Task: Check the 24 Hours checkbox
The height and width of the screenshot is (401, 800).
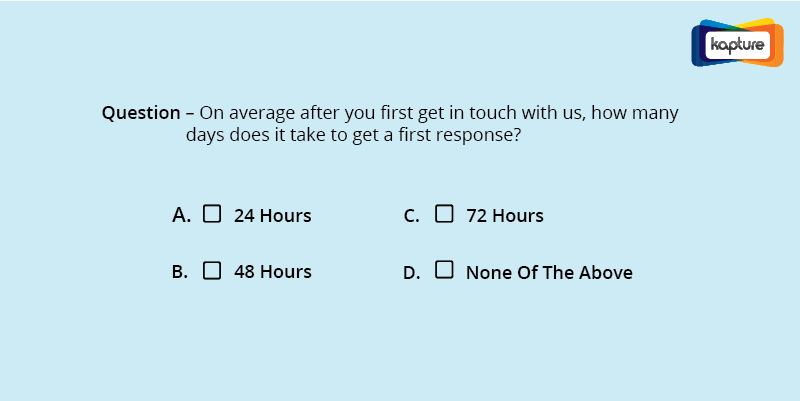Action: (212, 214)
